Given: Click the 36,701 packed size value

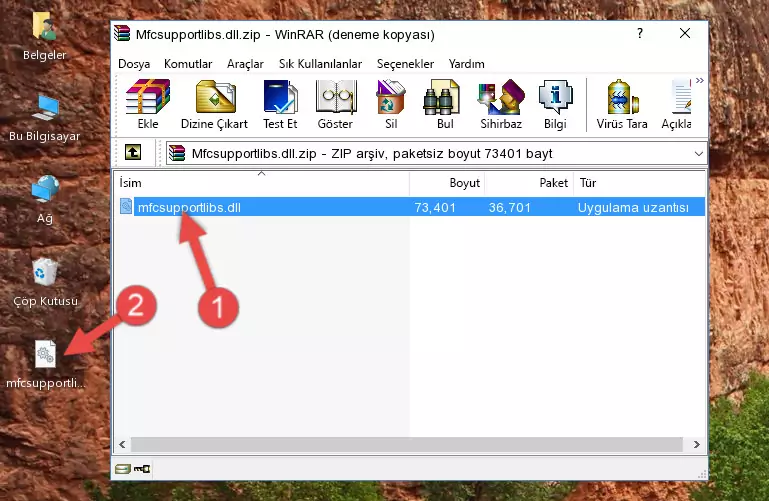Looking at the screenshot, I should 510,207.
